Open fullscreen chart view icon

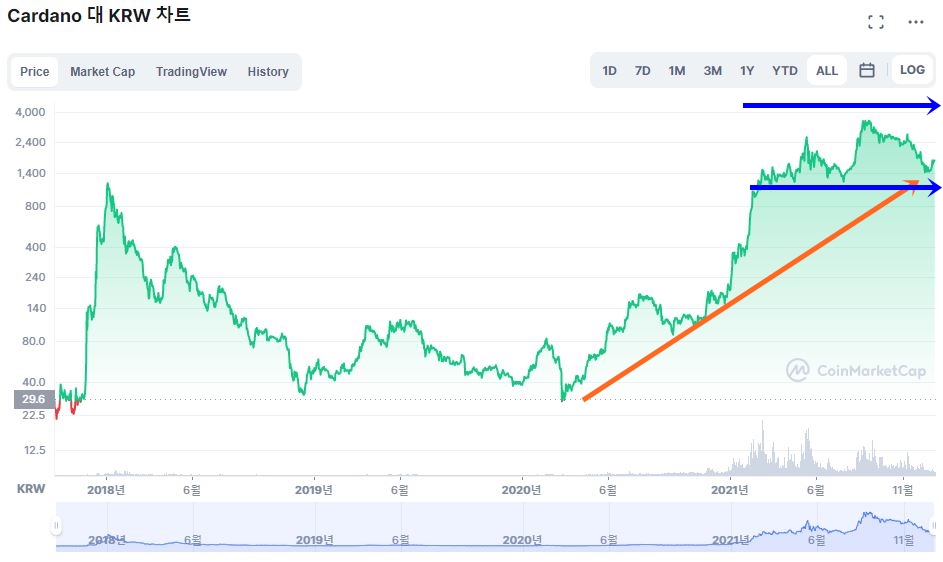(x=876, y=22)
